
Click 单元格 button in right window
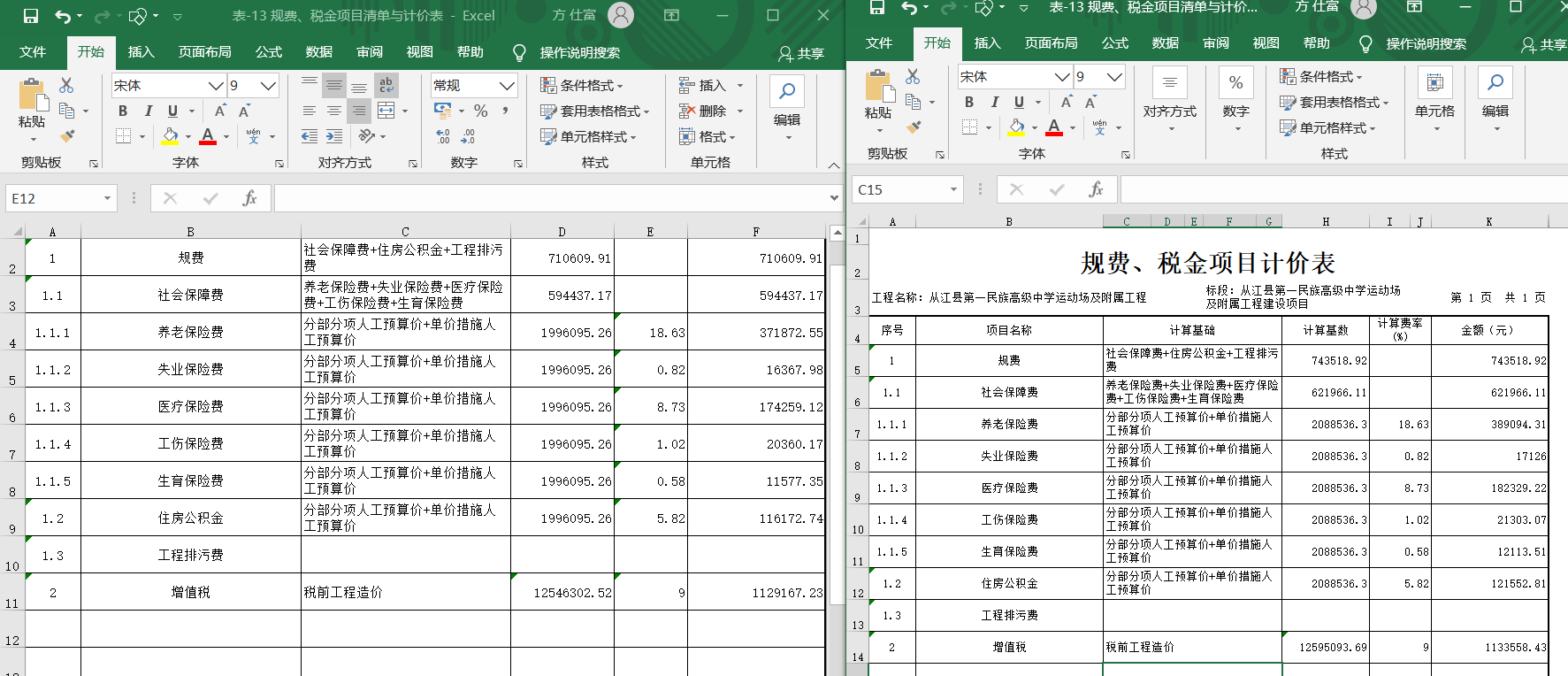(x=1434, y=102)
